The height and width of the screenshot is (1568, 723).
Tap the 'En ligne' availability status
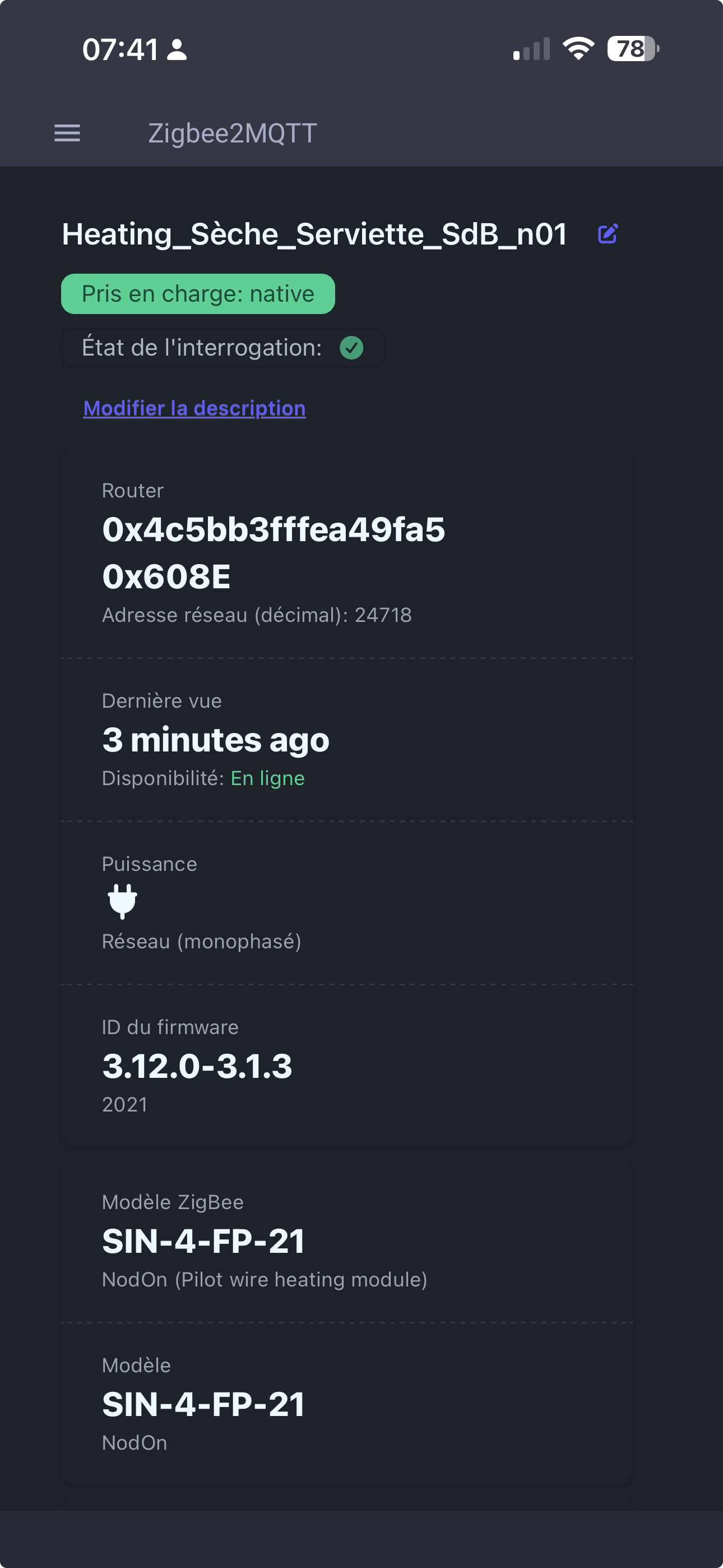[x=267, y=778]
